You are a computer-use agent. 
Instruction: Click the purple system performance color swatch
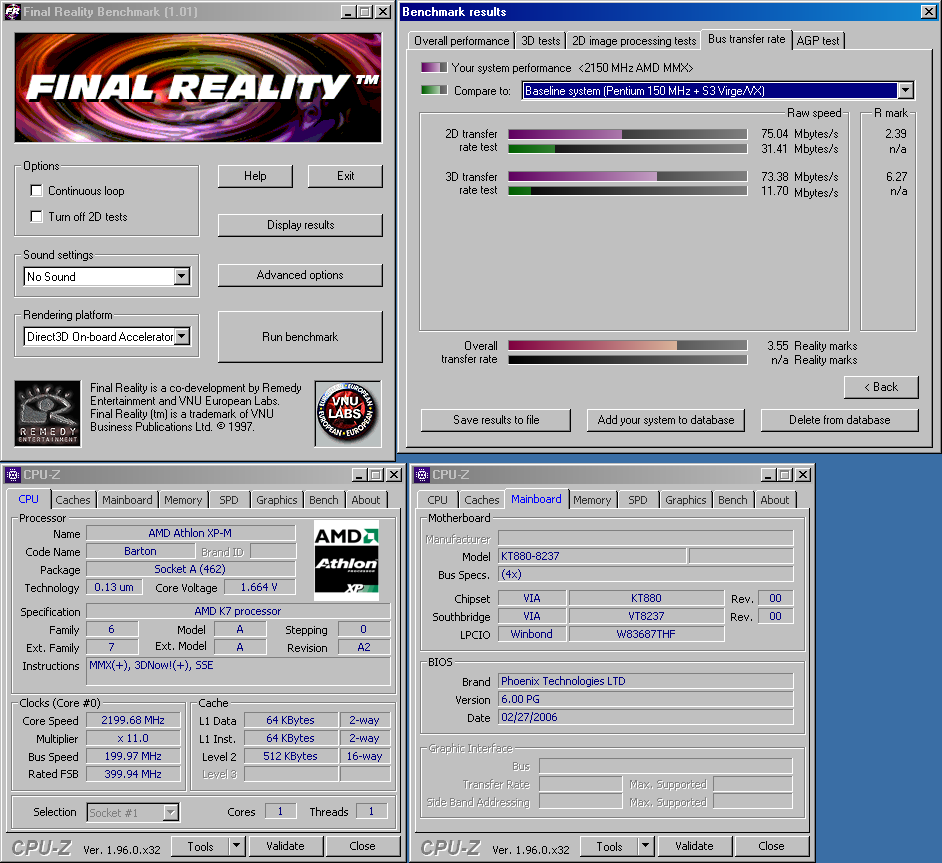pos(434,67)
